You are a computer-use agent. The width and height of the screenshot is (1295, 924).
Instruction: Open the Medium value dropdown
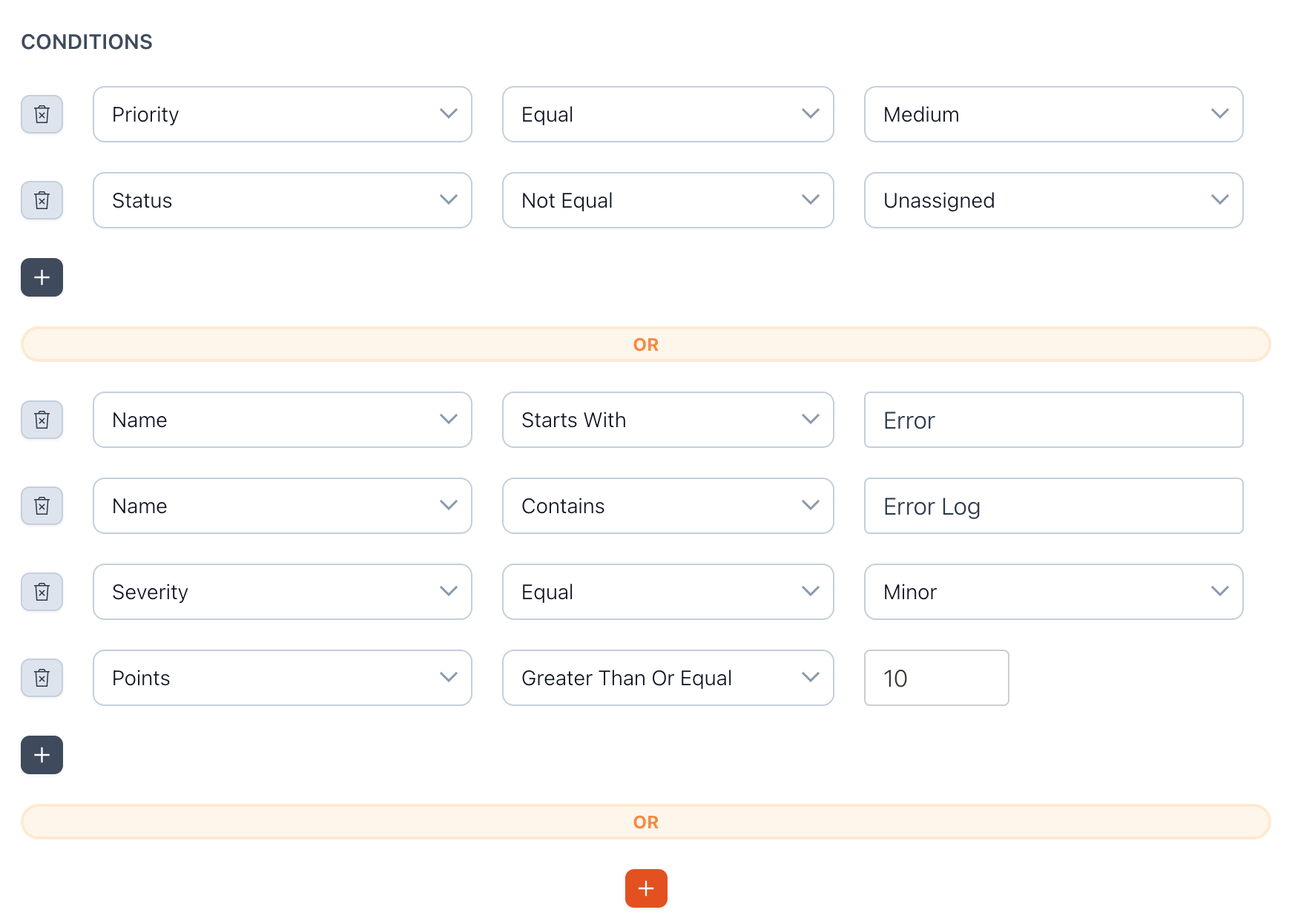tap(1053, 114)
